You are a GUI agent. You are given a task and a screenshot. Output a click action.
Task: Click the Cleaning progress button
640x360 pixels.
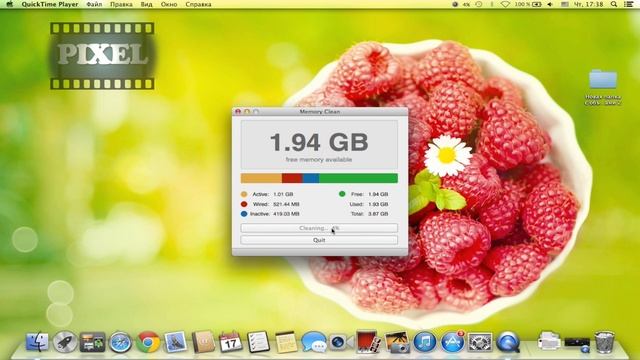click(x=319, y=228)
